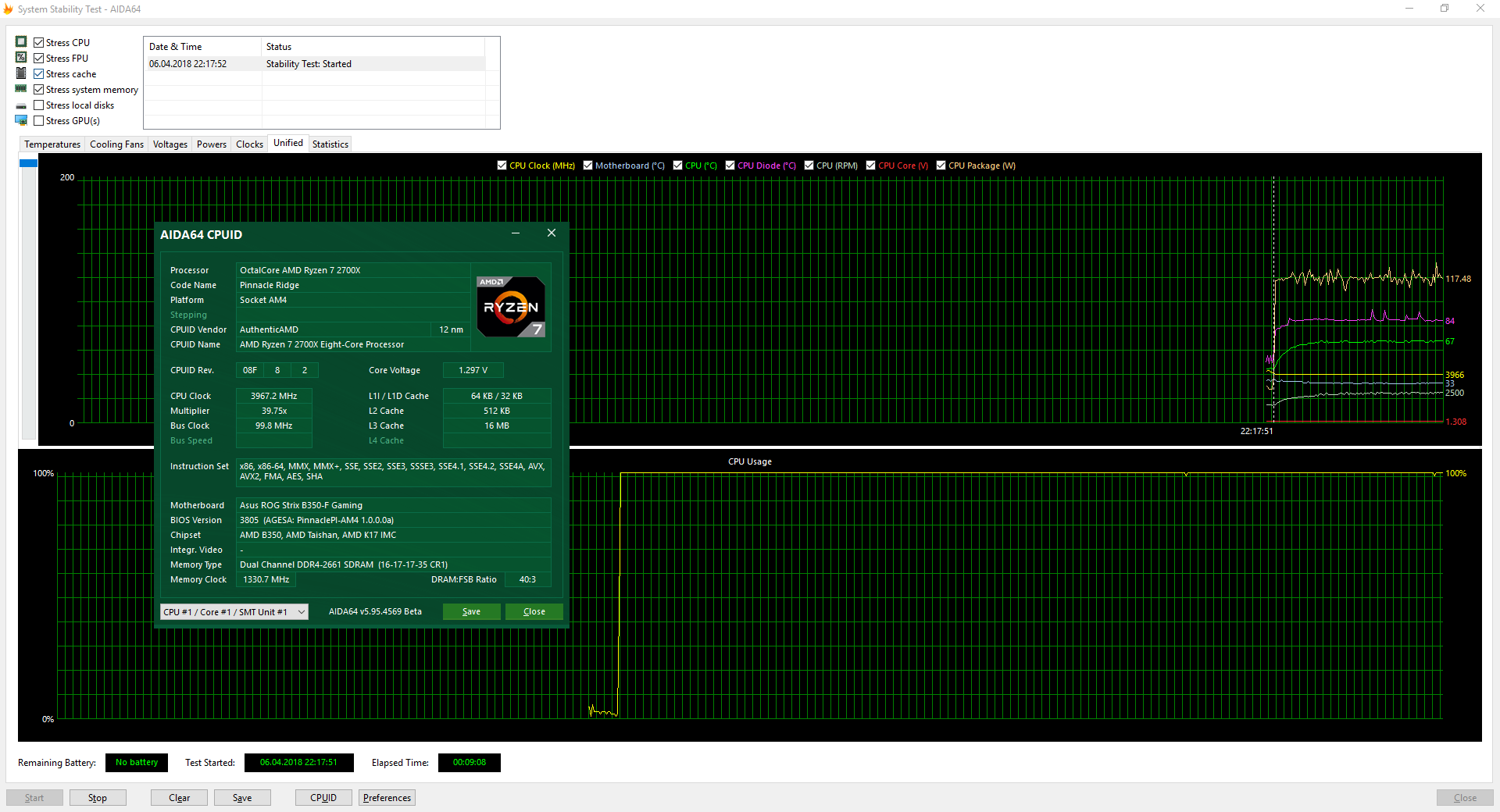The width and height of the screenshot is (1500, 812).
Task: Minimize the AIDA64 CPUID dialog
Action: click(516, 233)
